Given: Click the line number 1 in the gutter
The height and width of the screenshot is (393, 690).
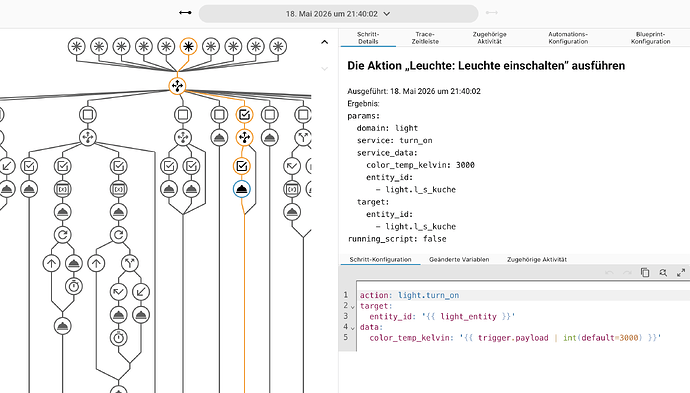Looking at the screenshot, I should point(346,295).
